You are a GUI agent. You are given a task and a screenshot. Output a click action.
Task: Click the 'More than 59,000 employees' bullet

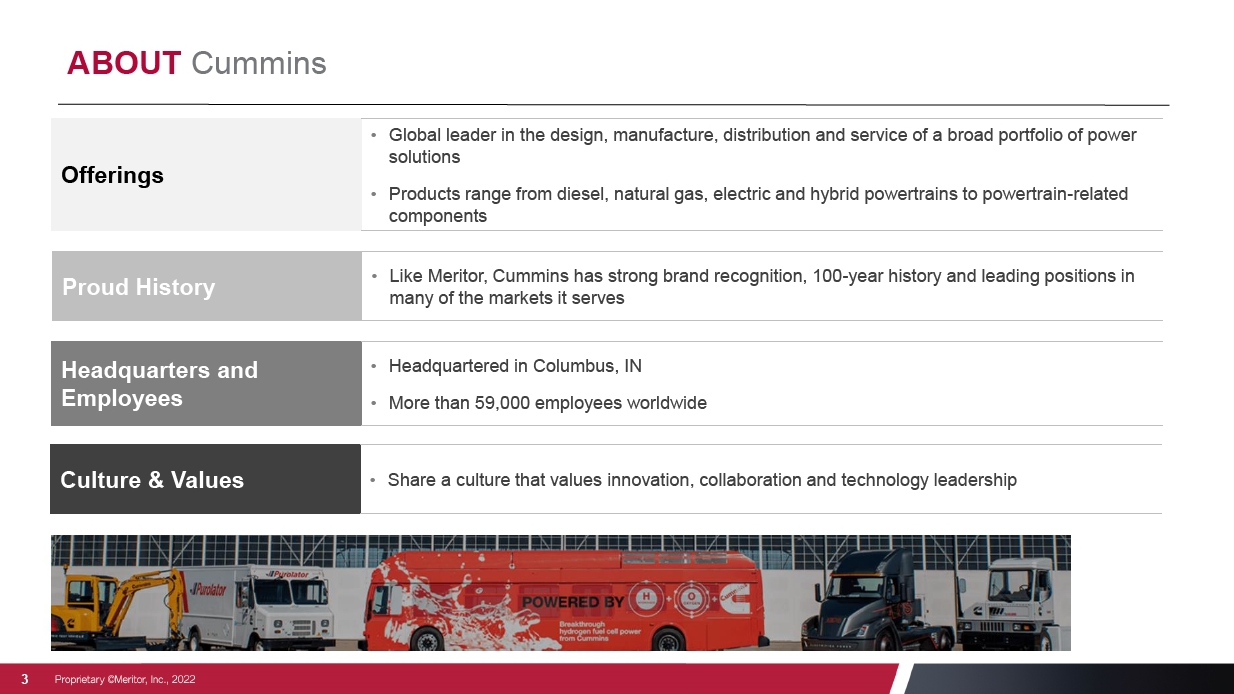pos(547,403)
